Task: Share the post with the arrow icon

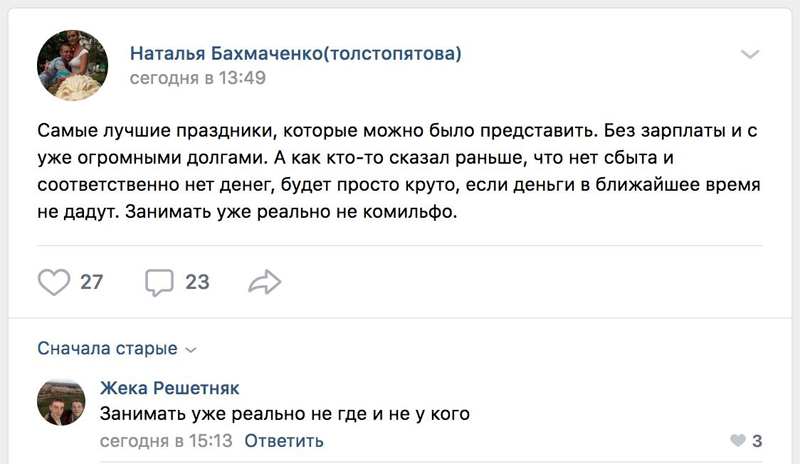Action: coord(264,282)
